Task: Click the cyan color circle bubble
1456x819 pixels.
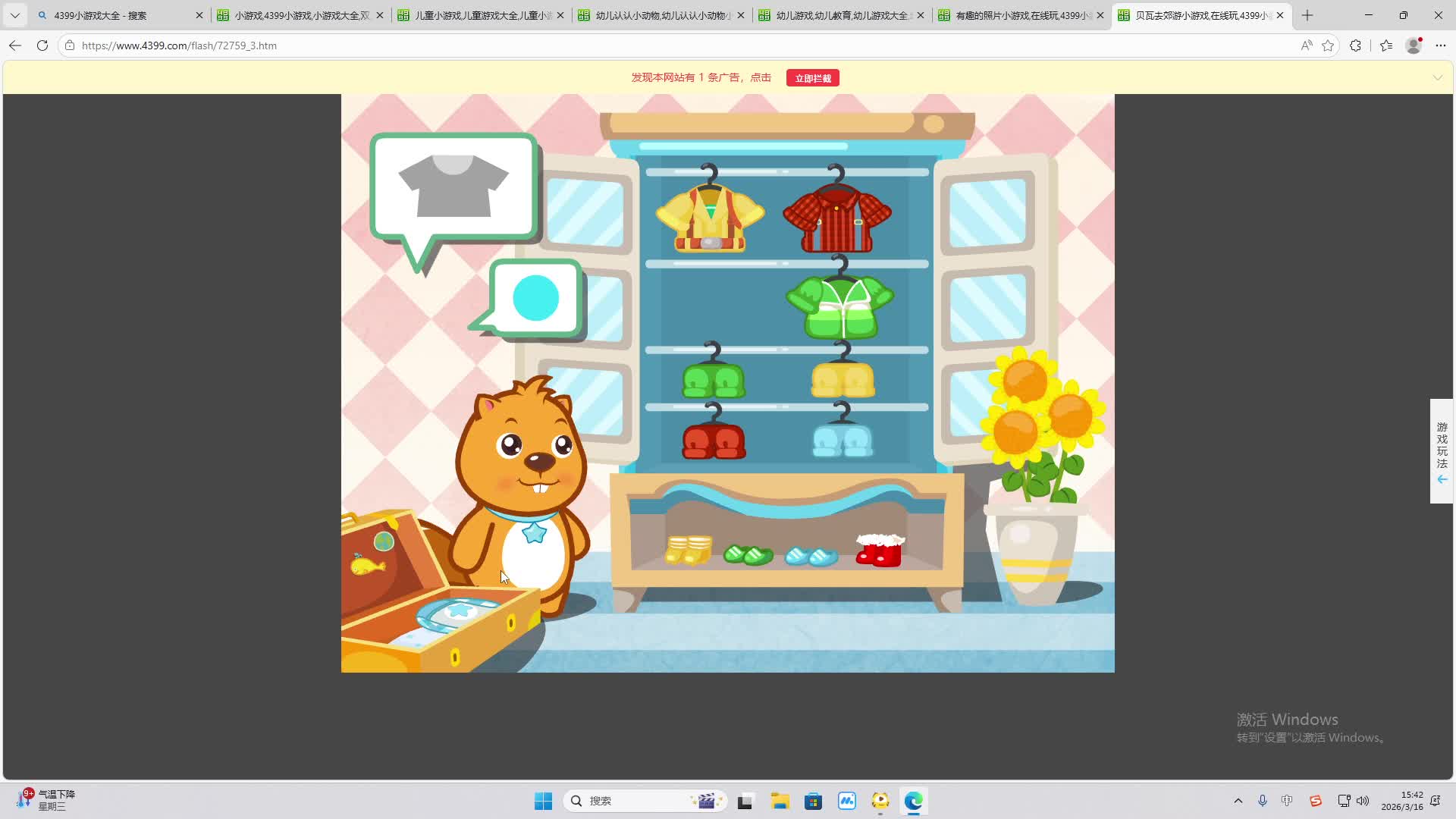Action: click(x=535, y=298)
